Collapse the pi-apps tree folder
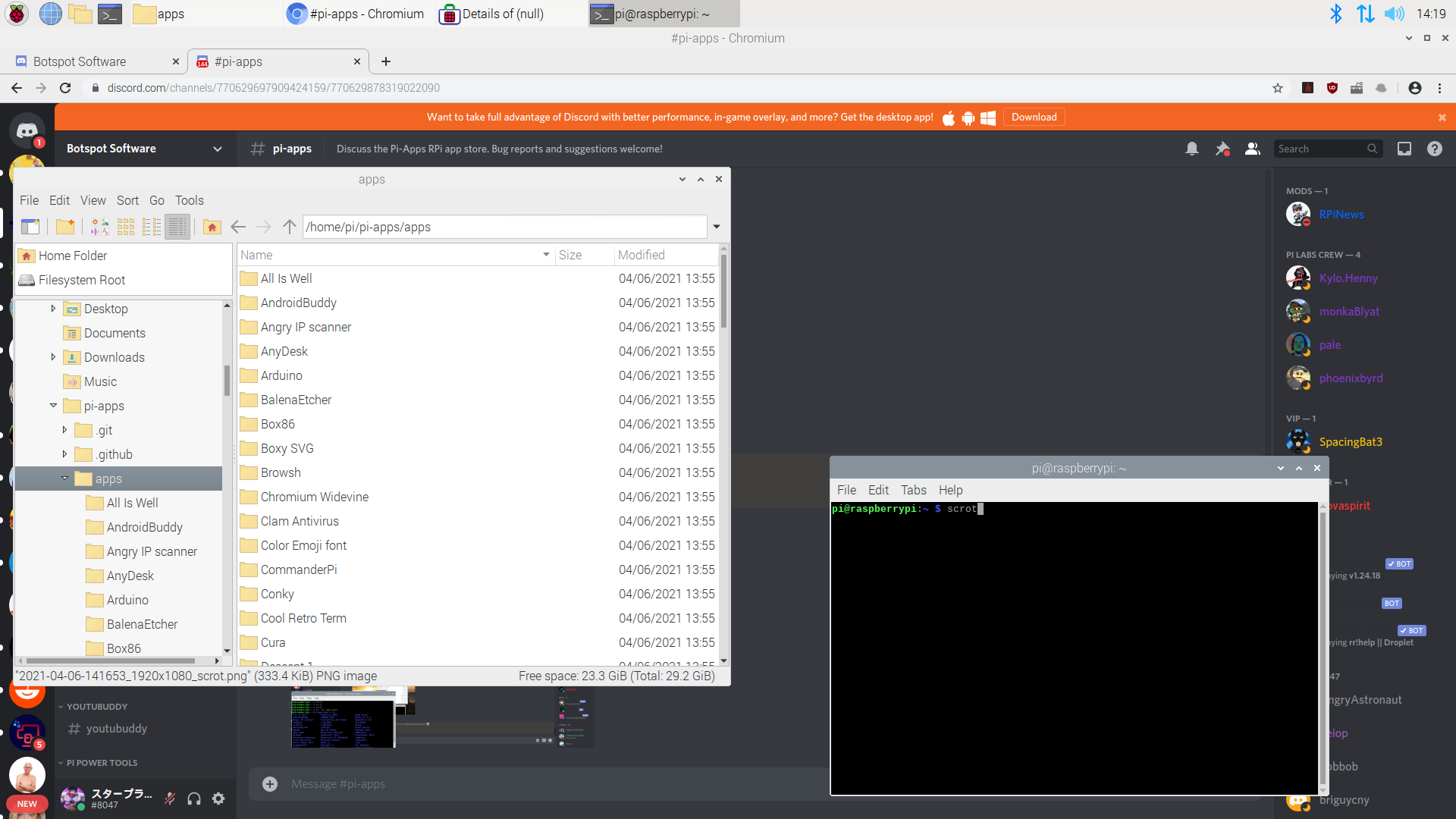This screenshot has height=819, width=1456. point(53,406)
